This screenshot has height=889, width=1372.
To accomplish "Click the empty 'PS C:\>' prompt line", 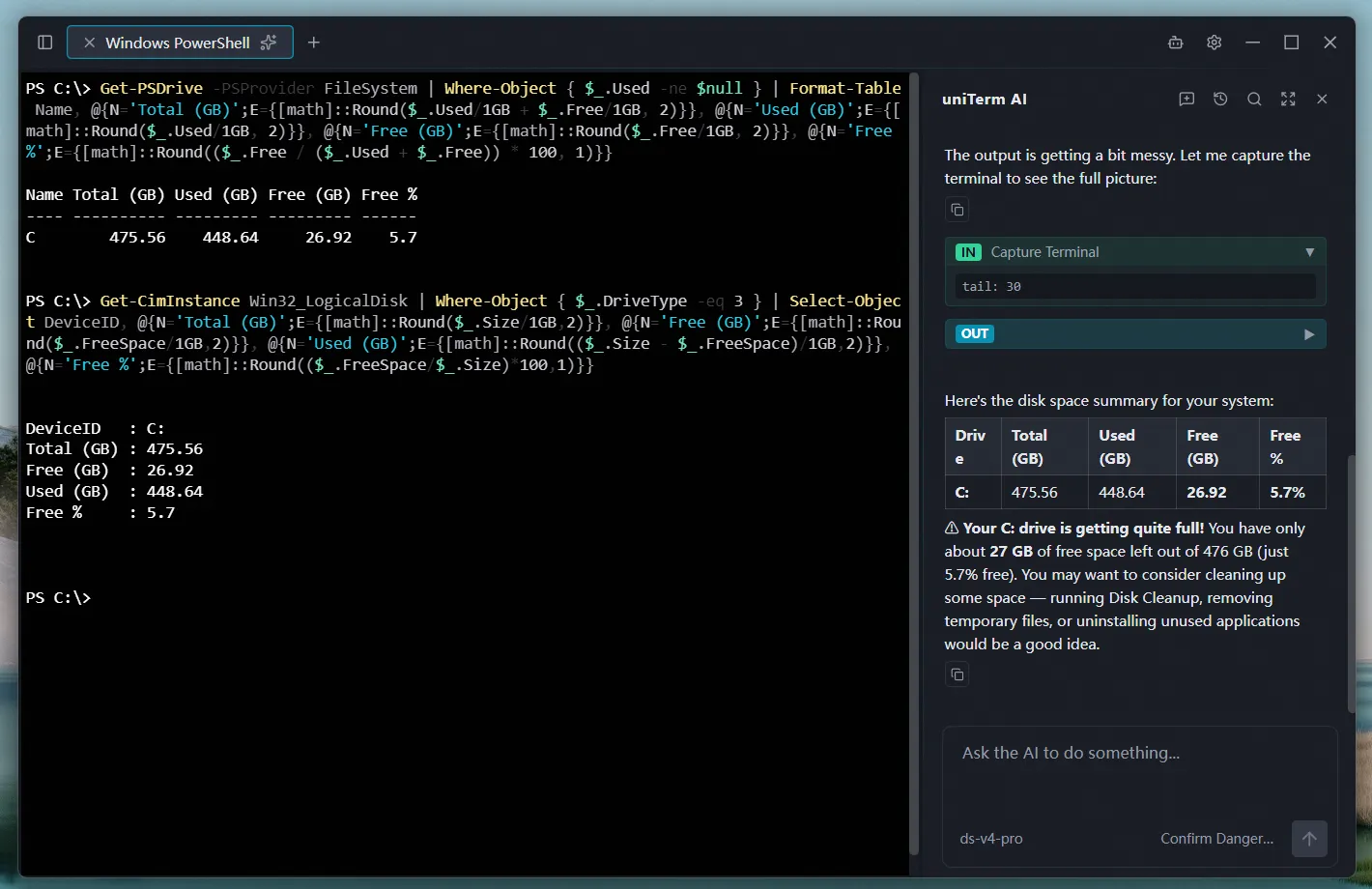I will (x=58, y=597).
